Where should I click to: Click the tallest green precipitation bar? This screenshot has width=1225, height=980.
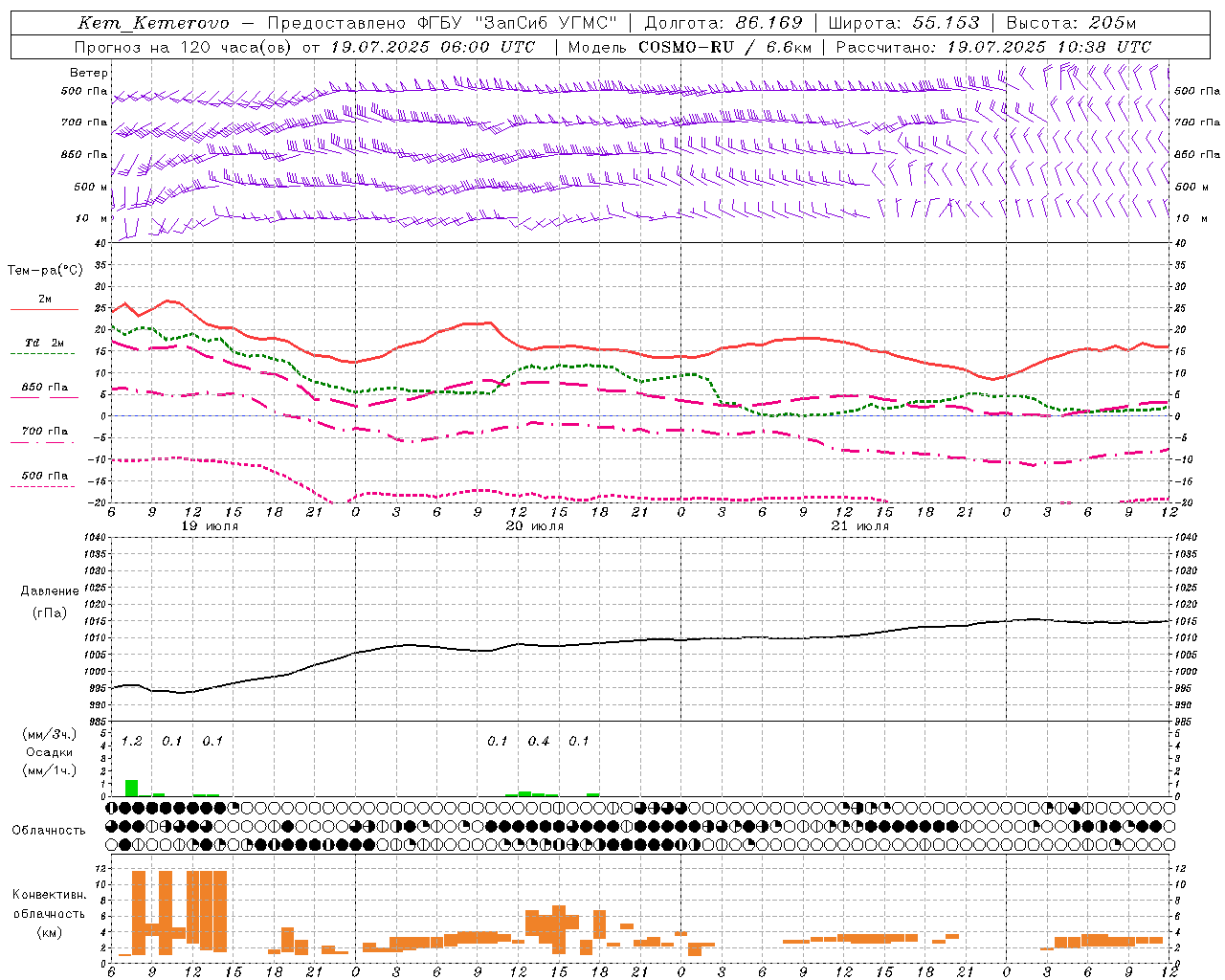pyautogui.click(x=131, y=788)
